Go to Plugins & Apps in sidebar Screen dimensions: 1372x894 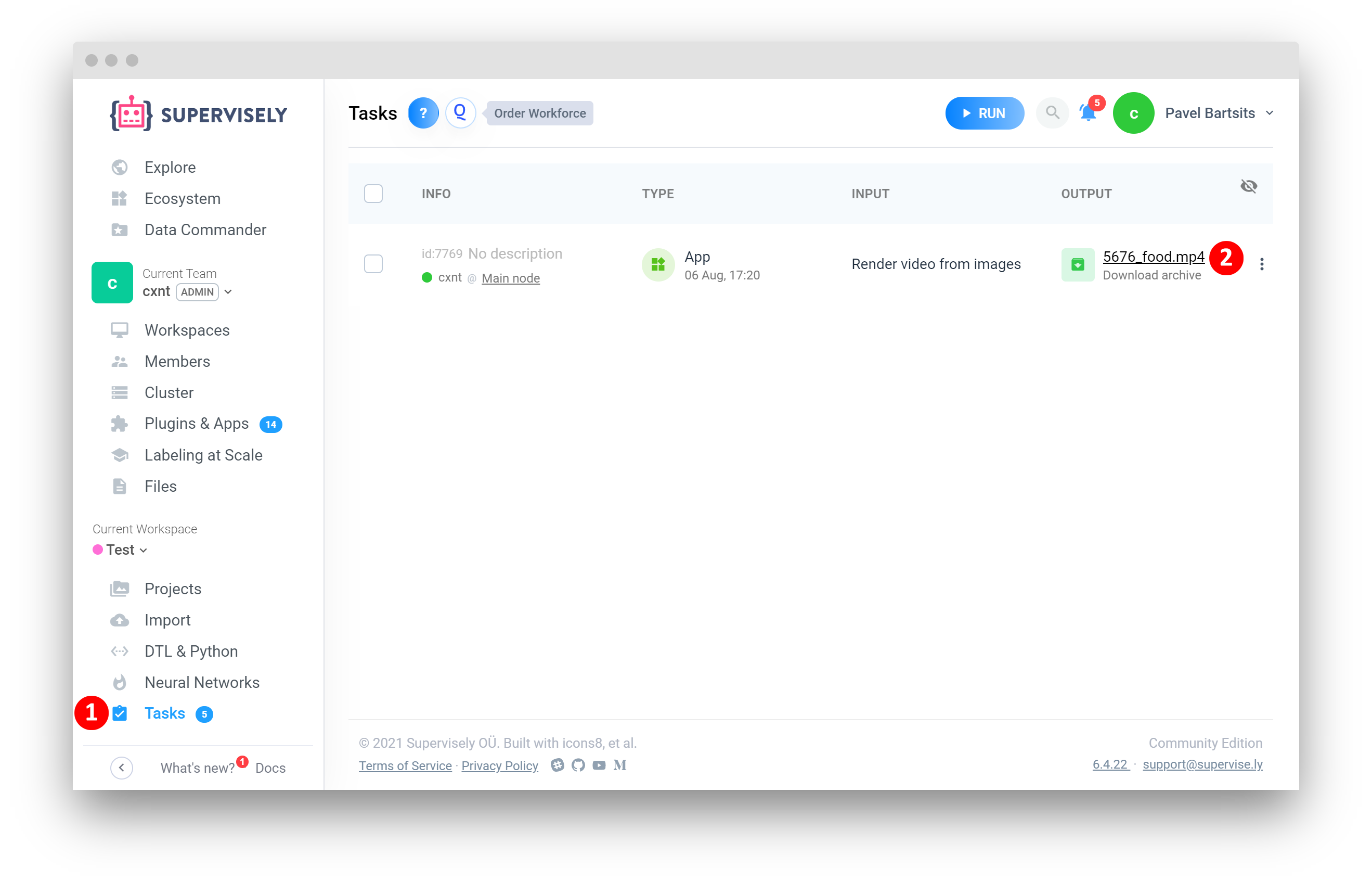tap(196, 424)
